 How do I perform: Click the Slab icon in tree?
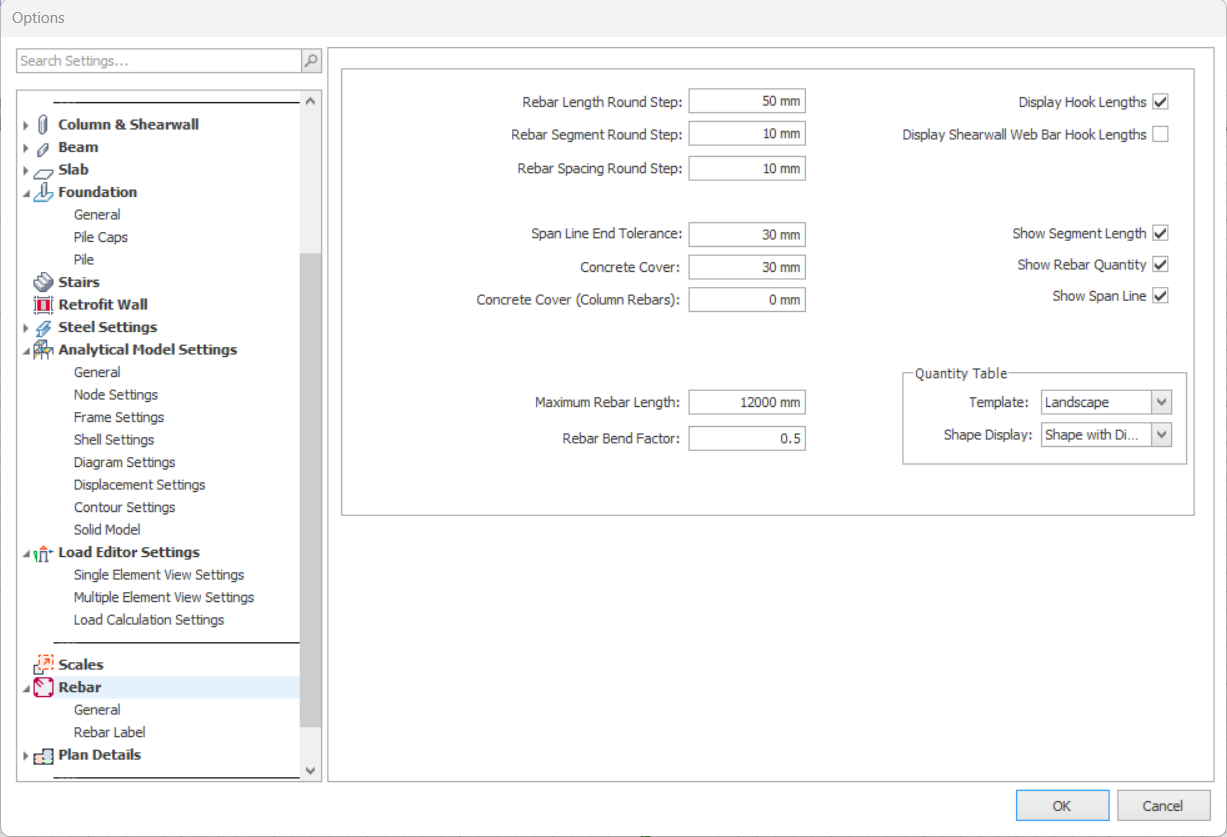pos(43,171)
